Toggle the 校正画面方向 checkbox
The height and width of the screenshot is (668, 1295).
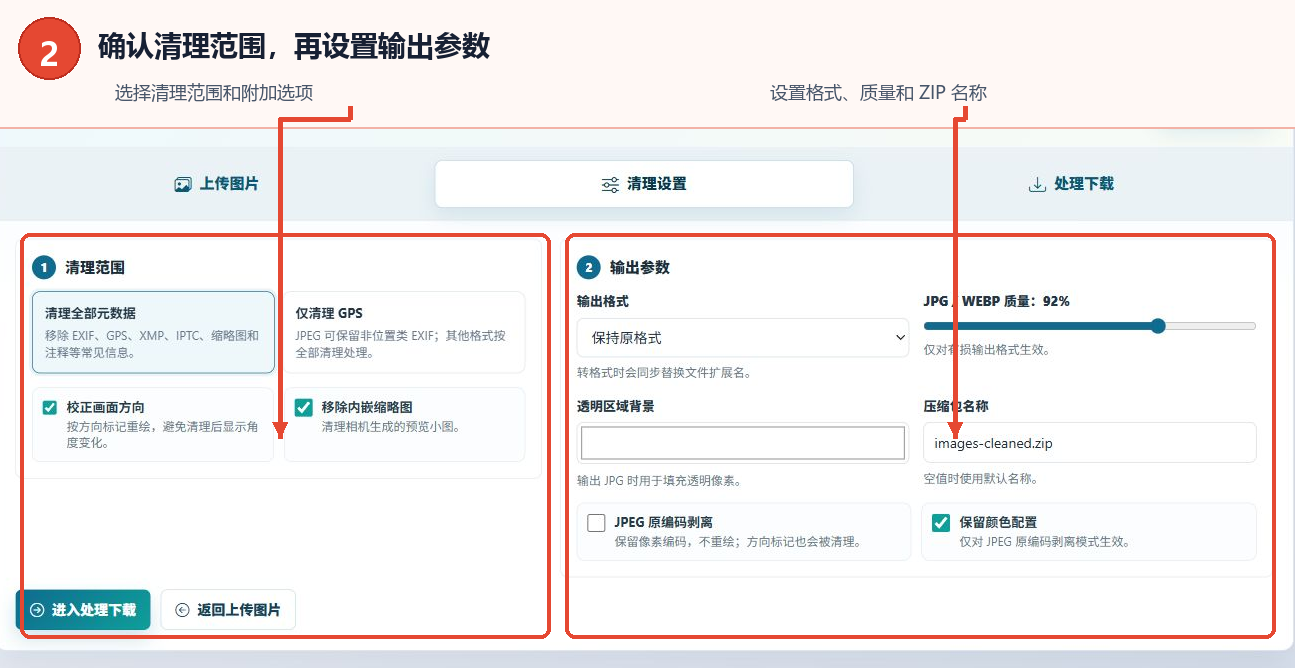50,407
